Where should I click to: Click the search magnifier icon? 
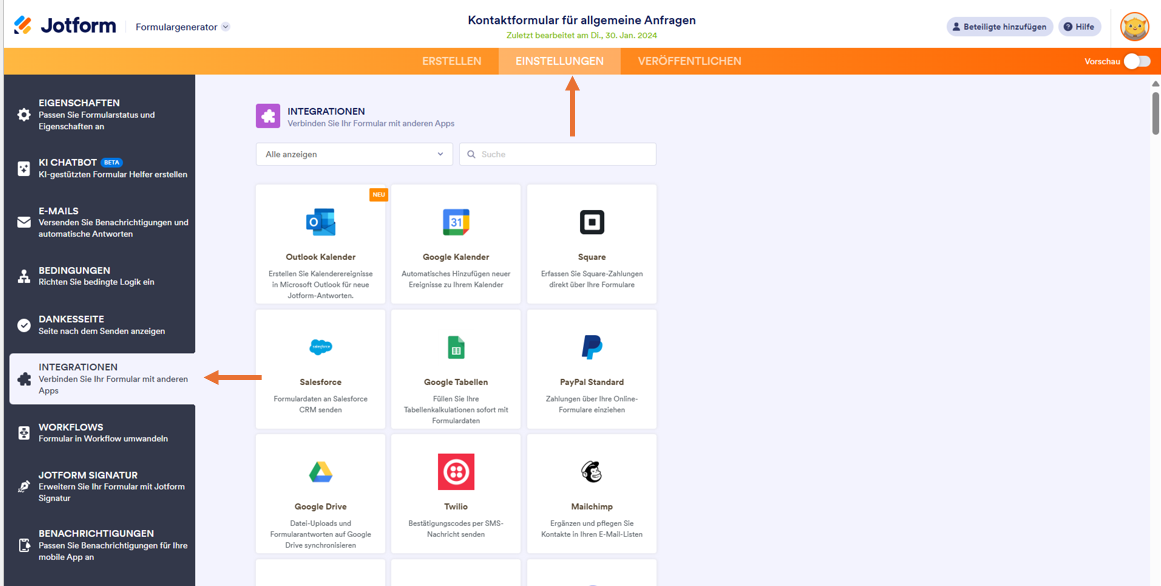470,154
